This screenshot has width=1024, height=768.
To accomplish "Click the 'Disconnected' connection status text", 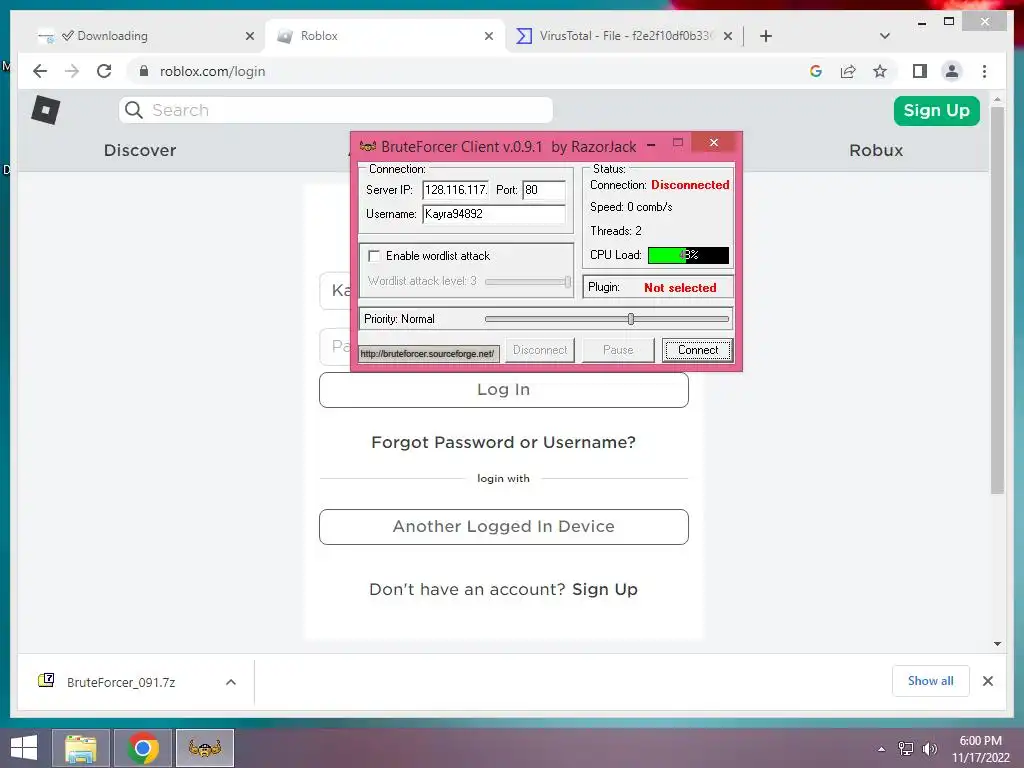I will pos(690,185).
